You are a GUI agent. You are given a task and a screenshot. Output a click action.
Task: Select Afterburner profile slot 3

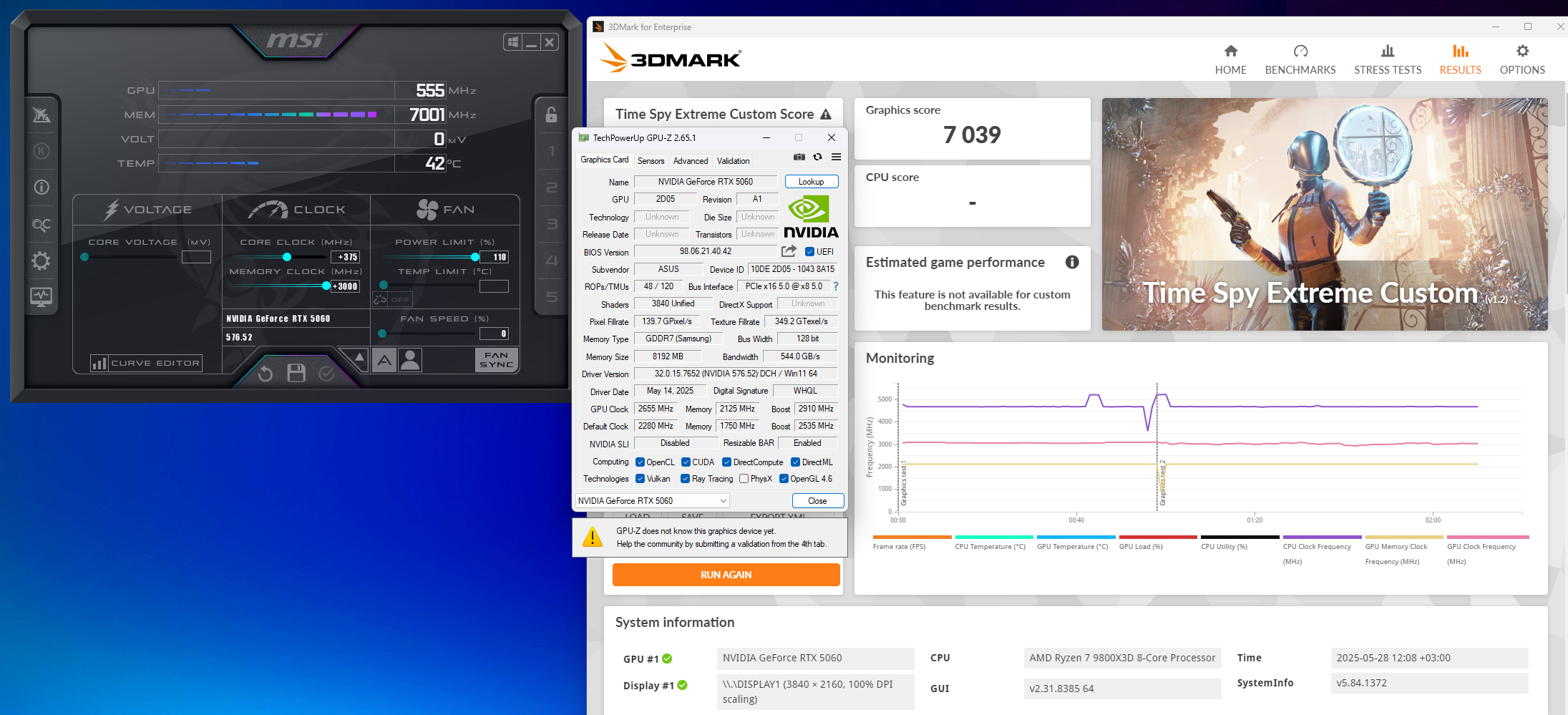(x=552, y=224)
